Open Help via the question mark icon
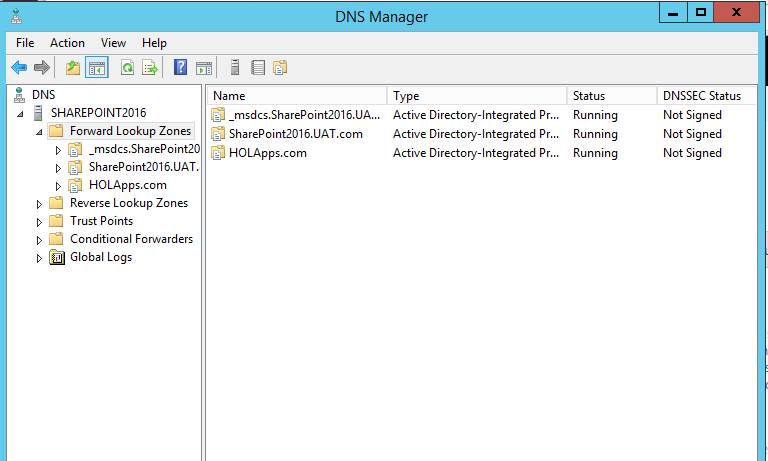The width and height of the screenshot is (768, 461). point(180,68)
